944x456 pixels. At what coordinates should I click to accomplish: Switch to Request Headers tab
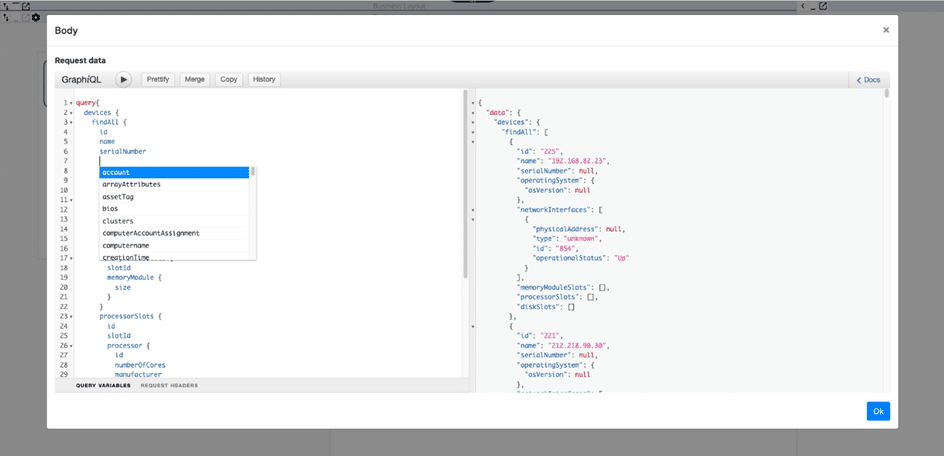tap(169, 385)
